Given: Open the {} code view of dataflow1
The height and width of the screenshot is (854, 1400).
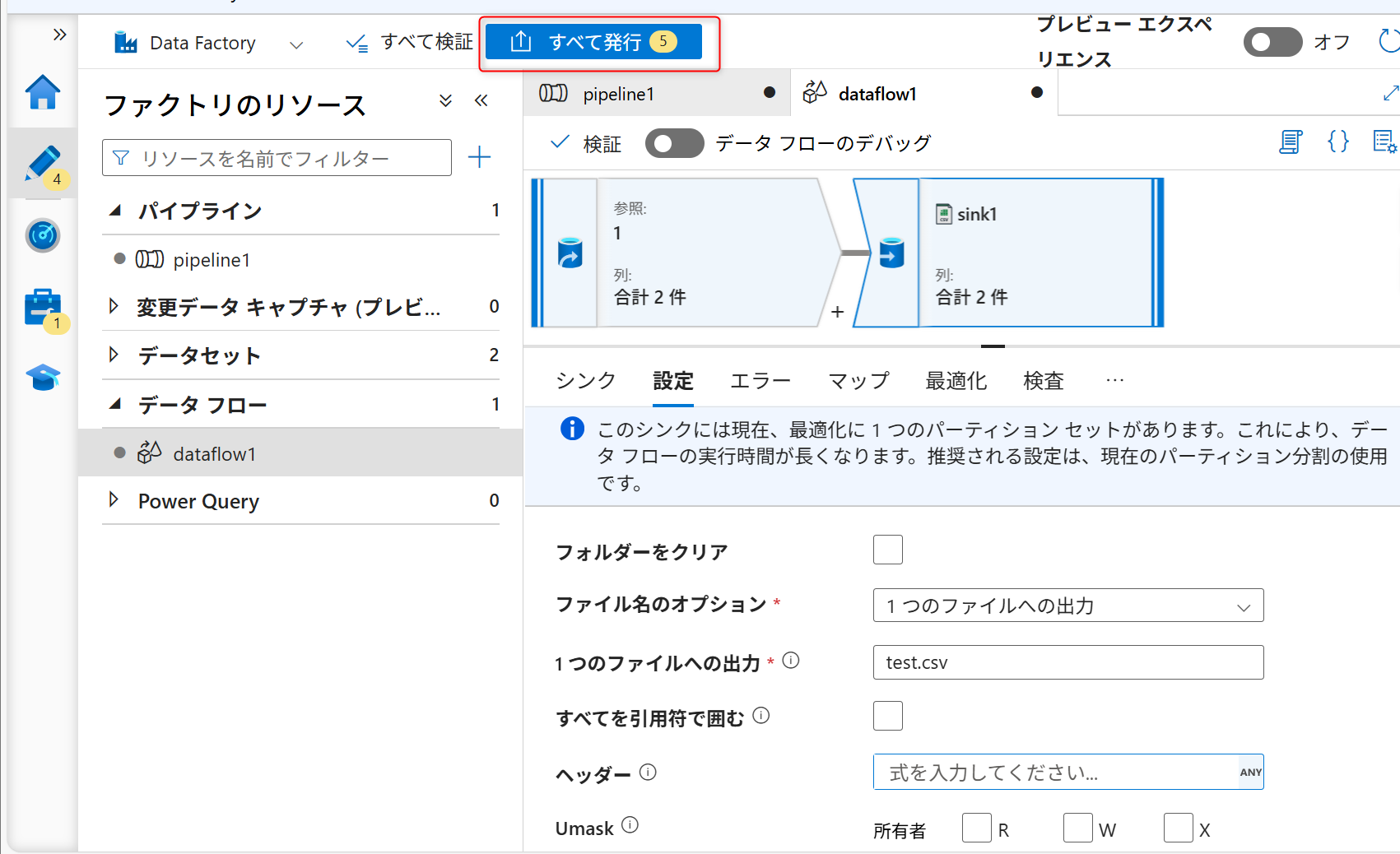Looking at the screenshot, I should (1337, 142).
